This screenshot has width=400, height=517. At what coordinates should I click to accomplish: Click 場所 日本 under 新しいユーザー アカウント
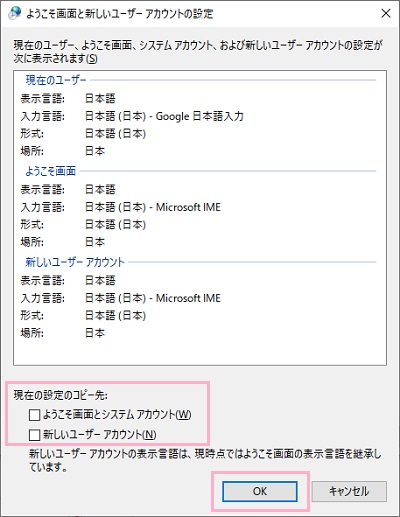coord(95,333)
